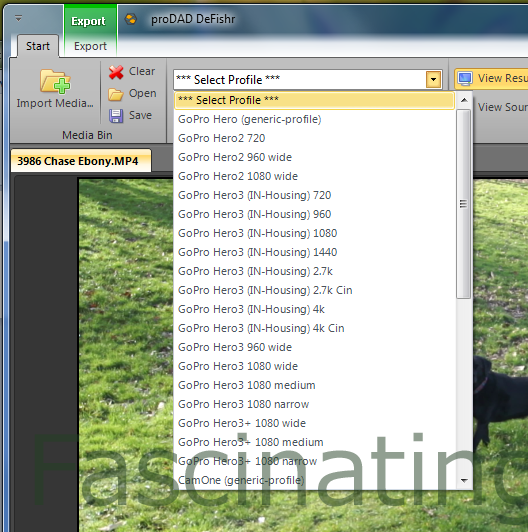Click the Save floppy disk icon
This screenshot has height=532, width=528.
pyautogui.click(x=116, y=116)
